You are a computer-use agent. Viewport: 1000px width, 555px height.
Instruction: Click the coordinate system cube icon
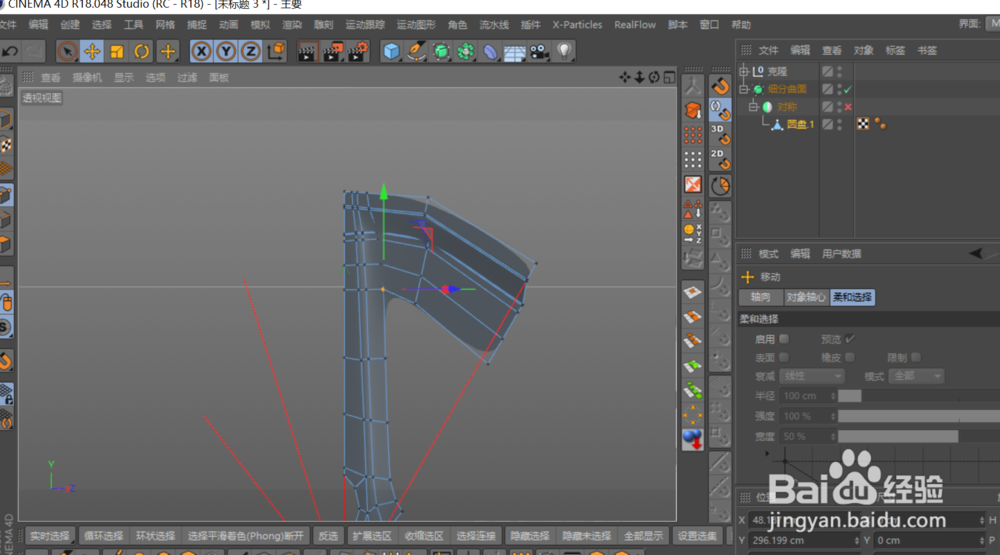pos(276,52)
